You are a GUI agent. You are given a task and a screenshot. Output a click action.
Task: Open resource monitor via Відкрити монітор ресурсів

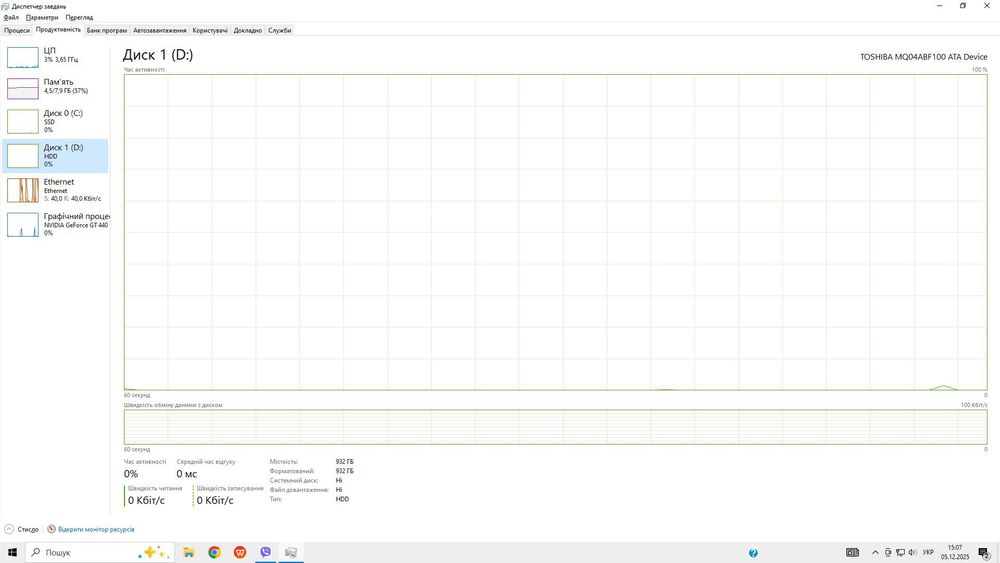tap(96, 529)
